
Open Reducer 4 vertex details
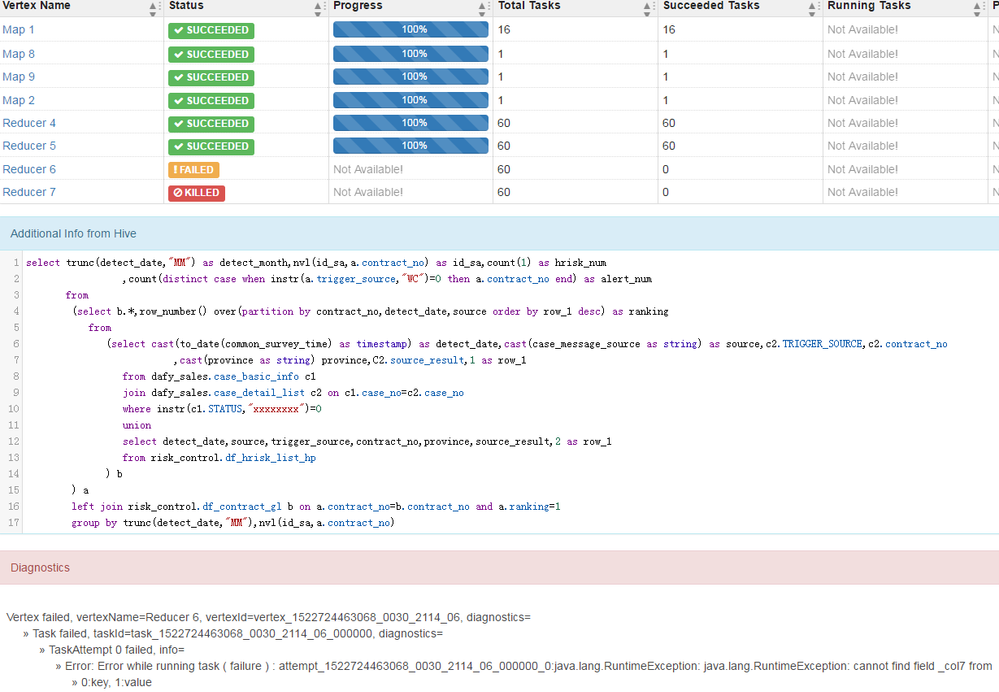coord(29,123)
